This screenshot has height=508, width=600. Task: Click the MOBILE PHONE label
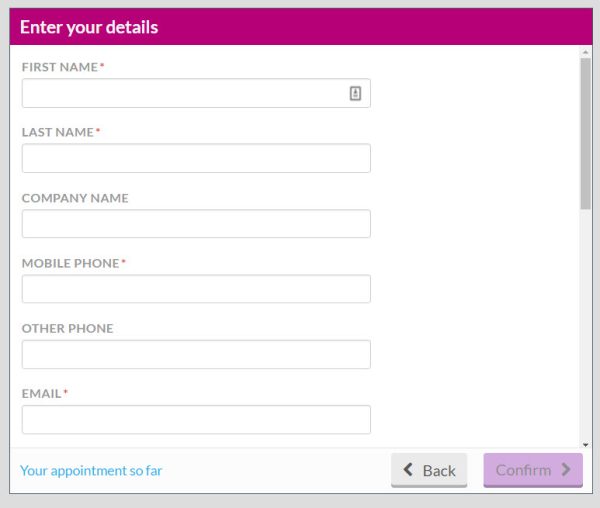coord(70,263)
